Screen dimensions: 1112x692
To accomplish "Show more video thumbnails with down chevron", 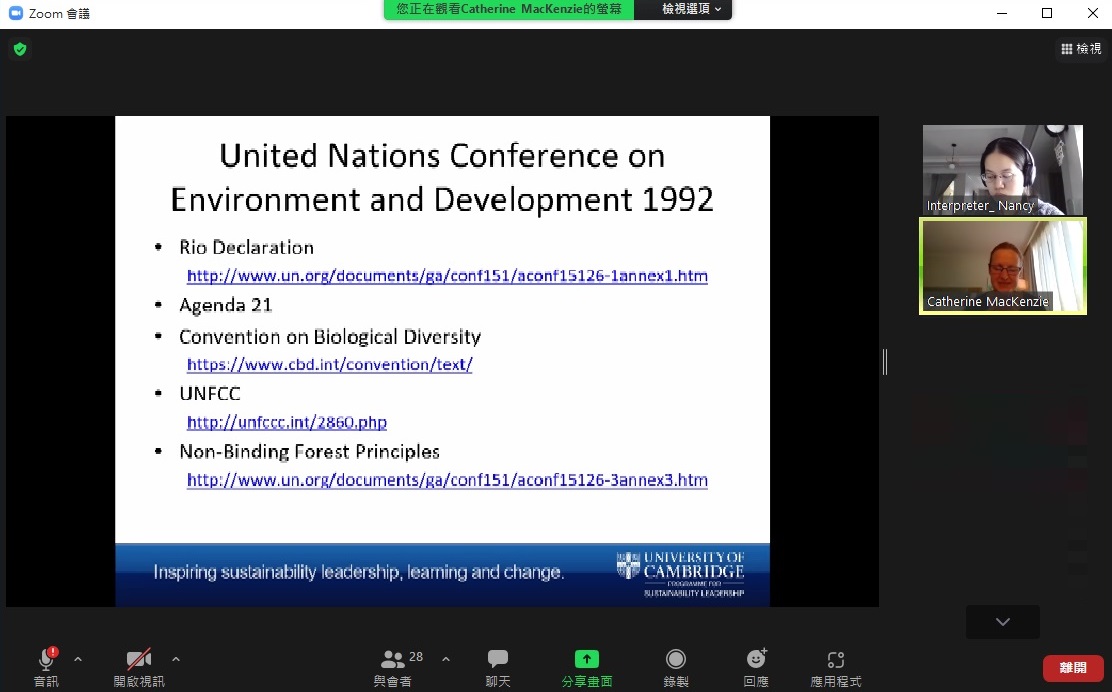I will point(1002,622).
